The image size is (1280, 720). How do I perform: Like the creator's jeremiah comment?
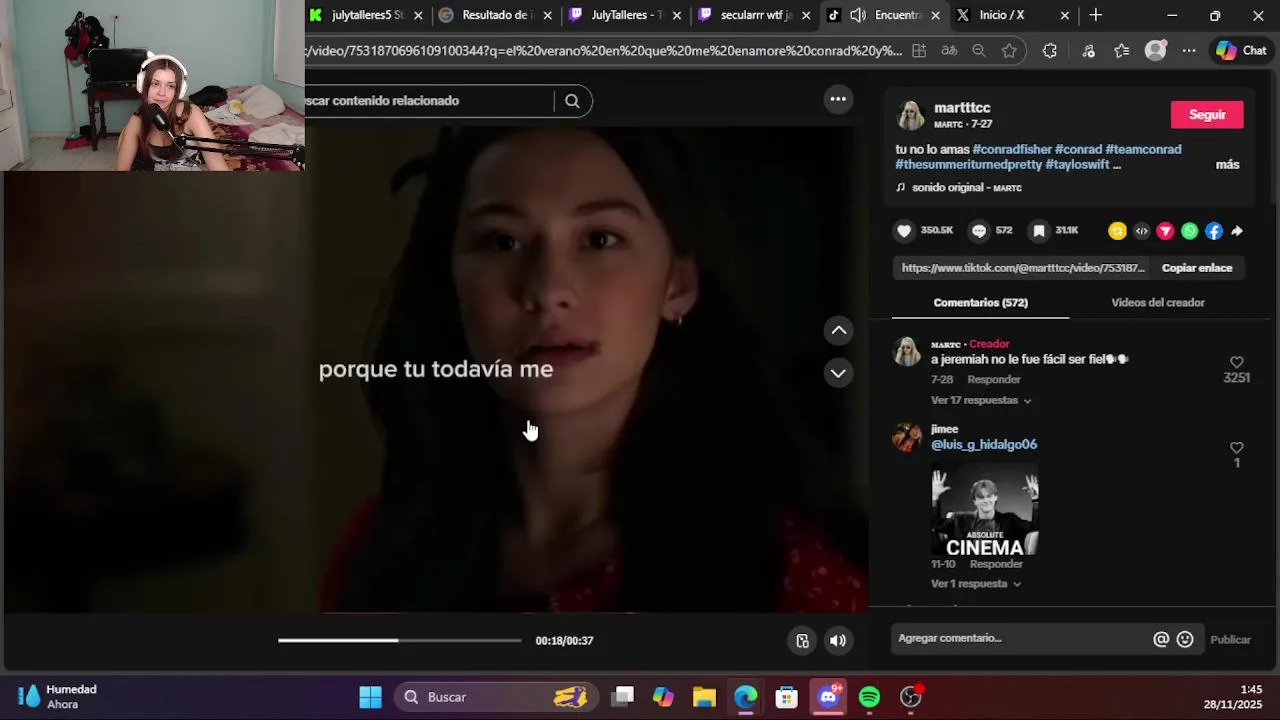(1237, 362)
